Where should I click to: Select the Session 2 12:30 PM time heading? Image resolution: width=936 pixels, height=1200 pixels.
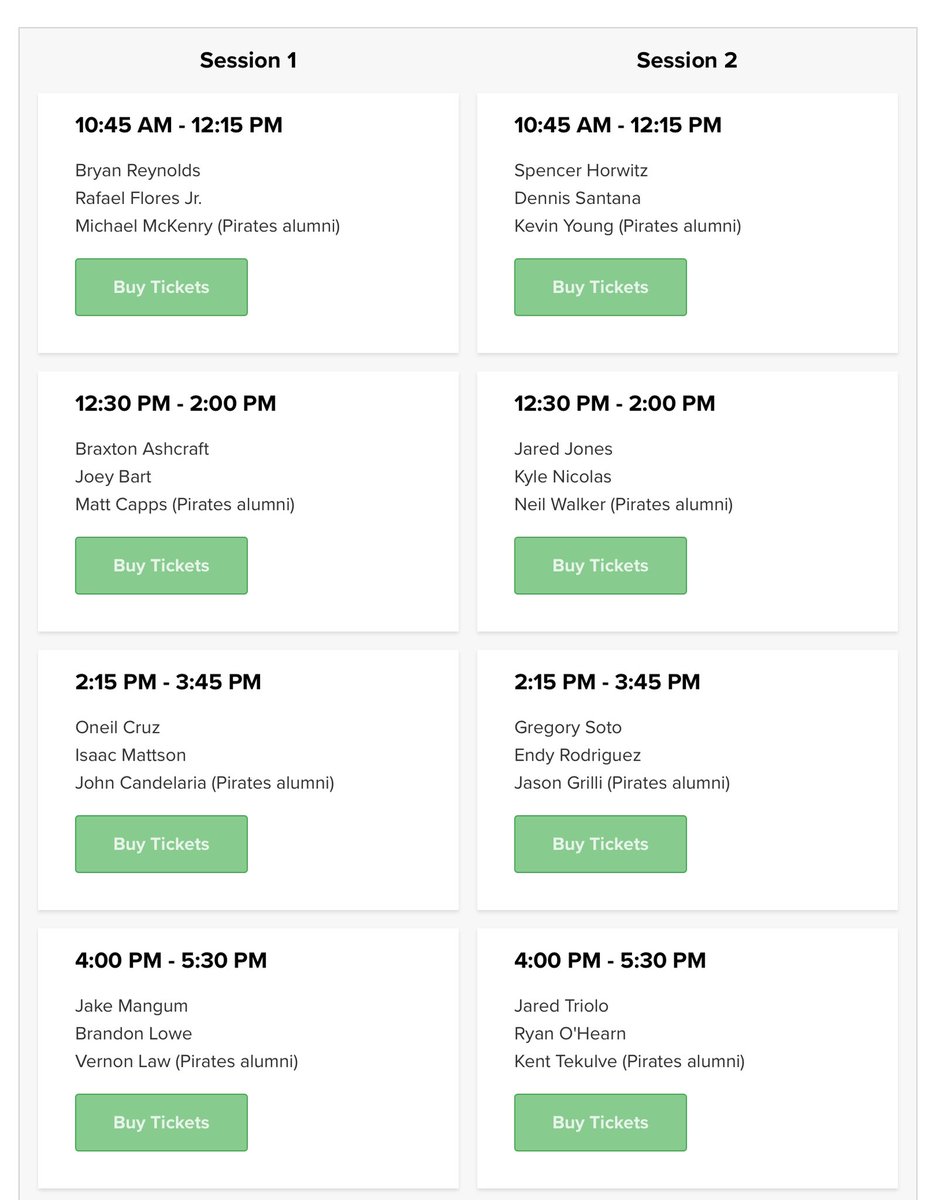(x=615, y=404)
